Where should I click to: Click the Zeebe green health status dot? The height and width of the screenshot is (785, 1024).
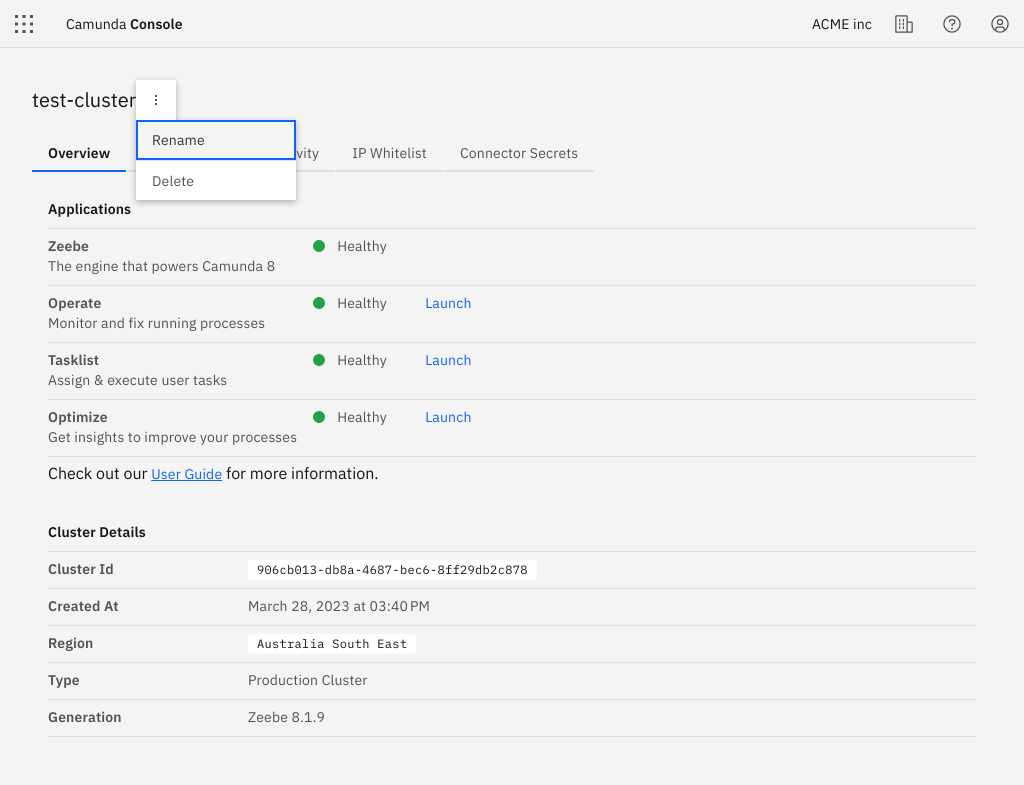(319, 246)
